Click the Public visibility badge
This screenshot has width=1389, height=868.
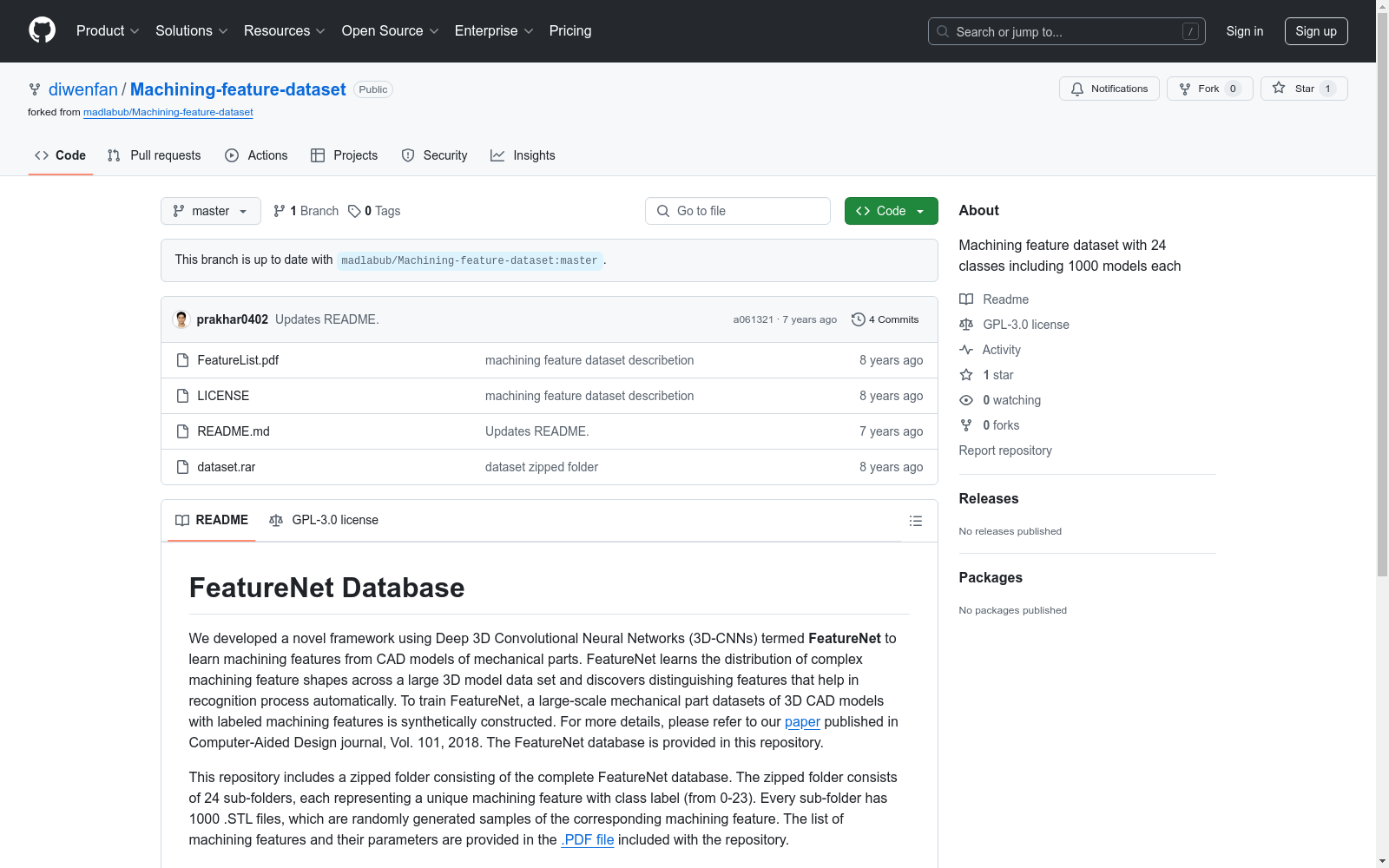point(373,89)
